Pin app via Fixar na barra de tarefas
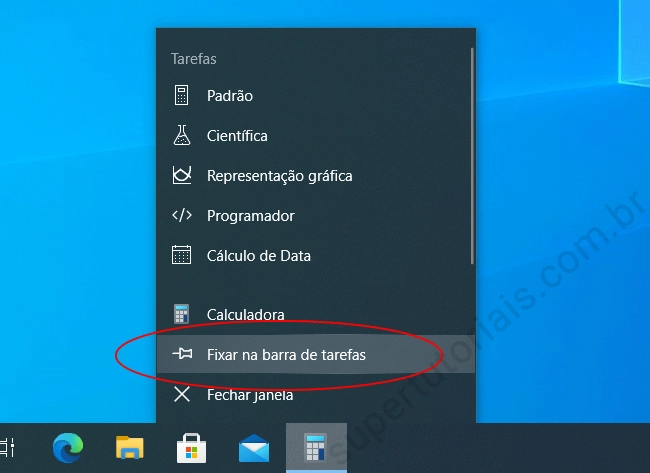 pos(315,354)
